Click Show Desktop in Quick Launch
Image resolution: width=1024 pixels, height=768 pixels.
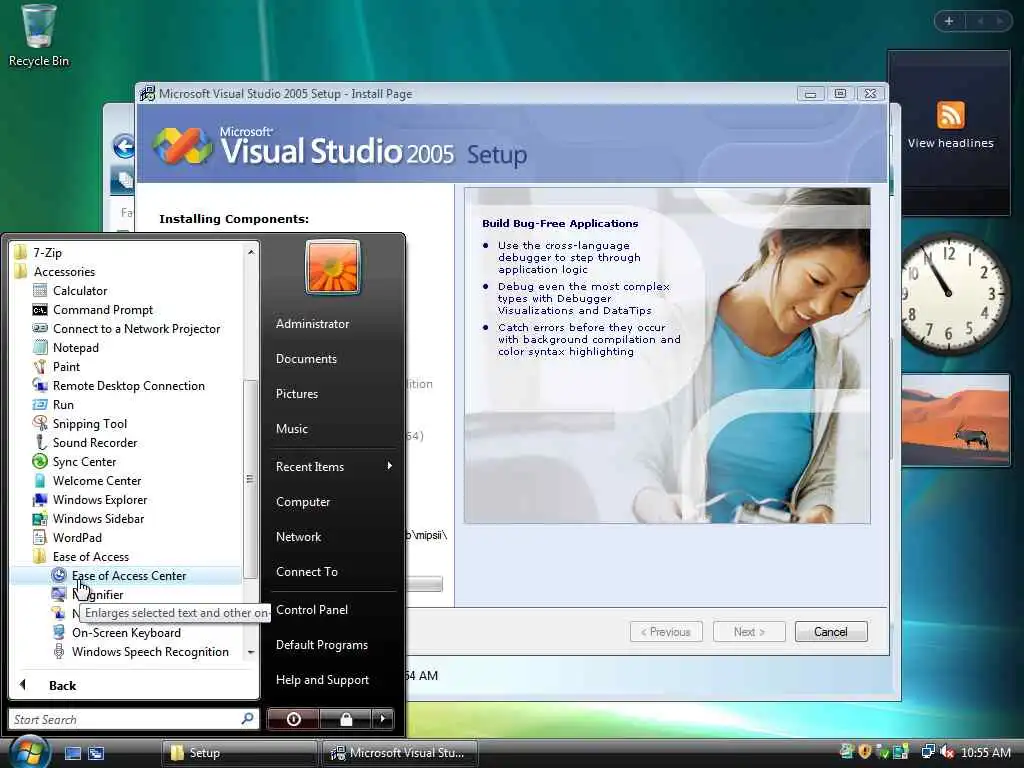click(72, 753)
